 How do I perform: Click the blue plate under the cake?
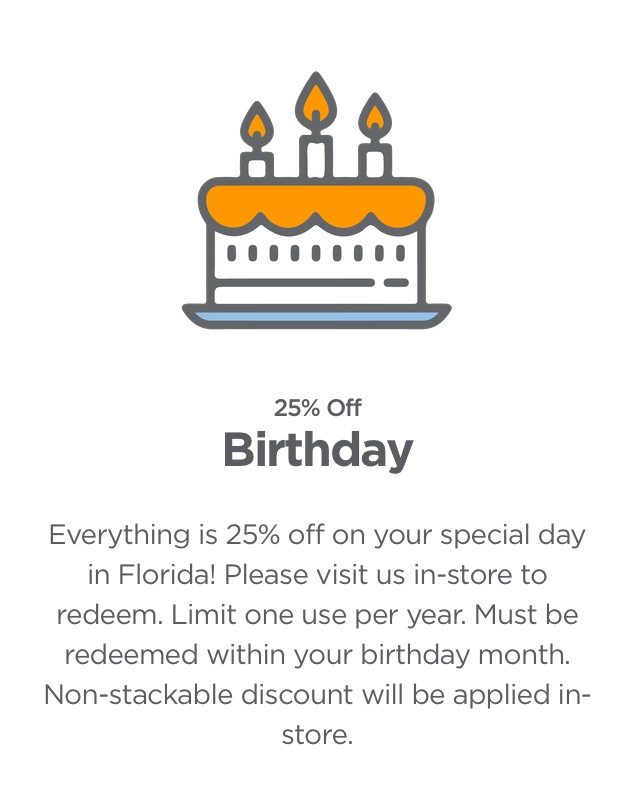[316, 316]
